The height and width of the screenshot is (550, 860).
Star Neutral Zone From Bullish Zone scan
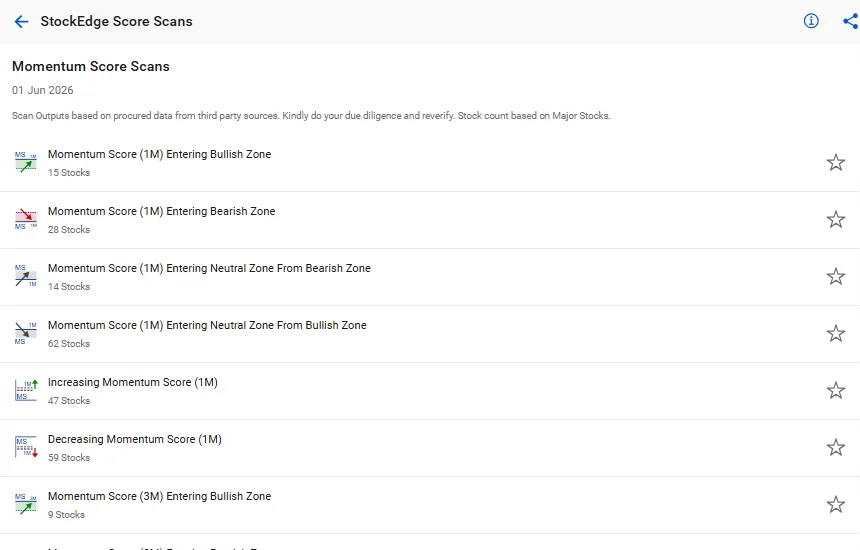835,333
